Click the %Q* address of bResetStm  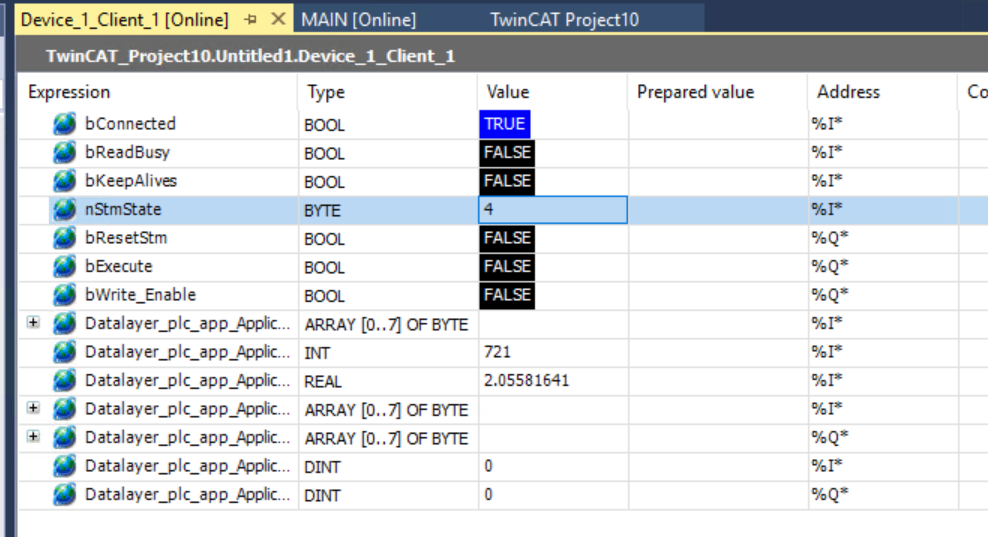click(830, 238)
